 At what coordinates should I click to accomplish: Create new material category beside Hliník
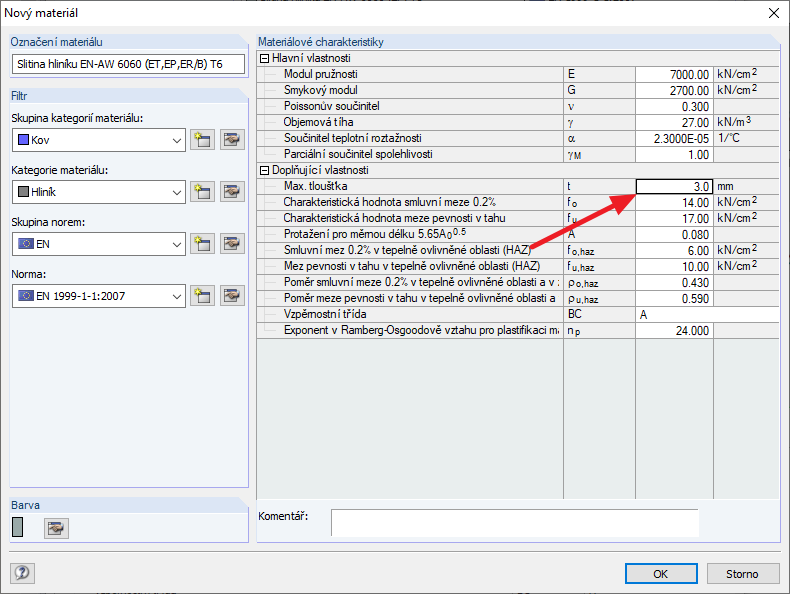[x=203, y=191]
